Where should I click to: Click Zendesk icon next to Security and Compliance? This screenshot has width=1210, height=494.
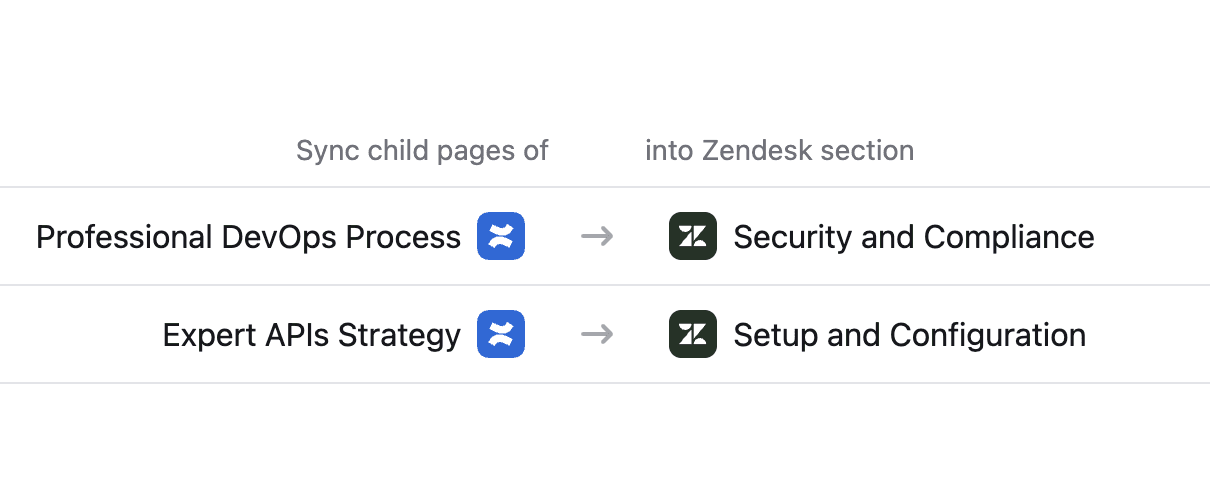pyautogui.click(x=693, y=237)
